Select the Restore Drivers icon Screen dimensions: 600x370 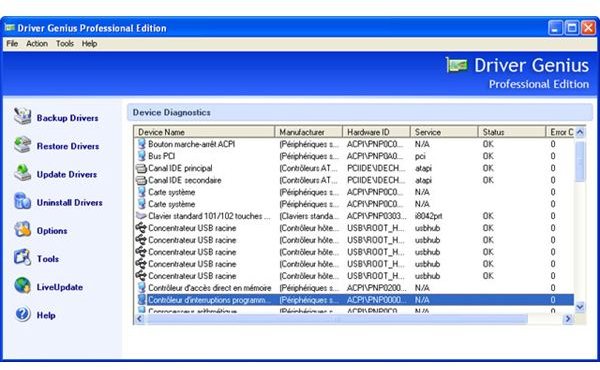click(x=23, y=145)
